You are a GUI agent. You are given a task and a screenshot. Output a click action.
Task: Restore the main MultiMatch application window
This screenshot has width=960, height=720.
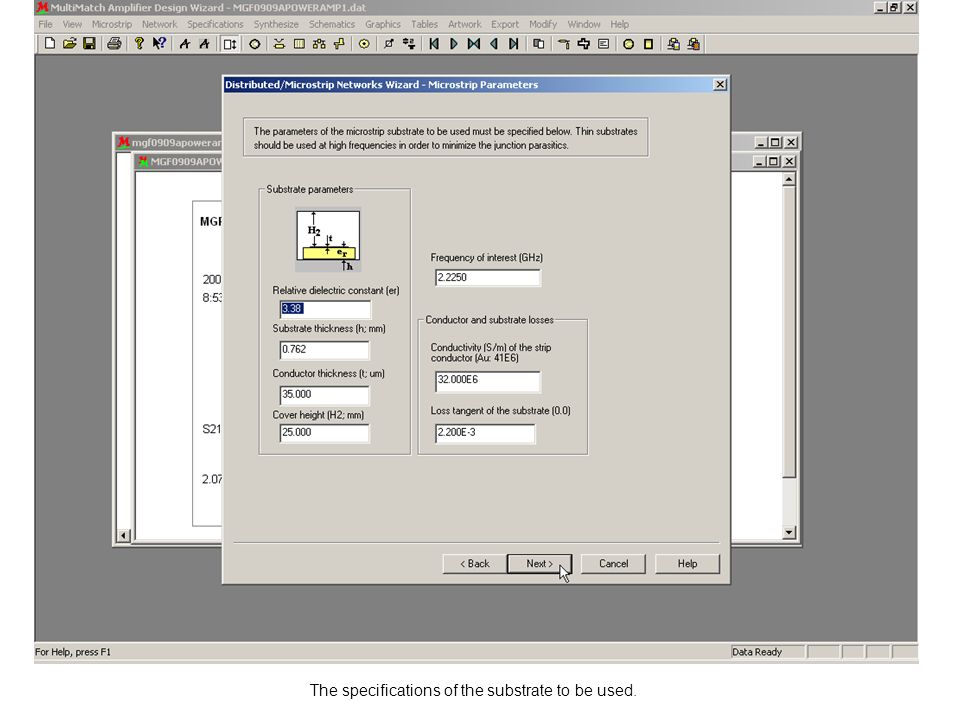pos(894,7)
